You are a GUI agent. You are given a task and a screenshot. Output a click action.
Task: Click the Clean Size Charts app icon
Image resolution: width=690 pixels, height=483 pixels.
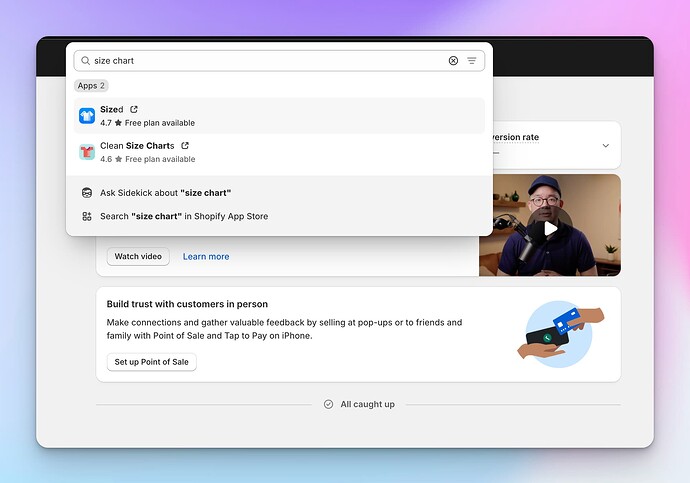(87, 152)
